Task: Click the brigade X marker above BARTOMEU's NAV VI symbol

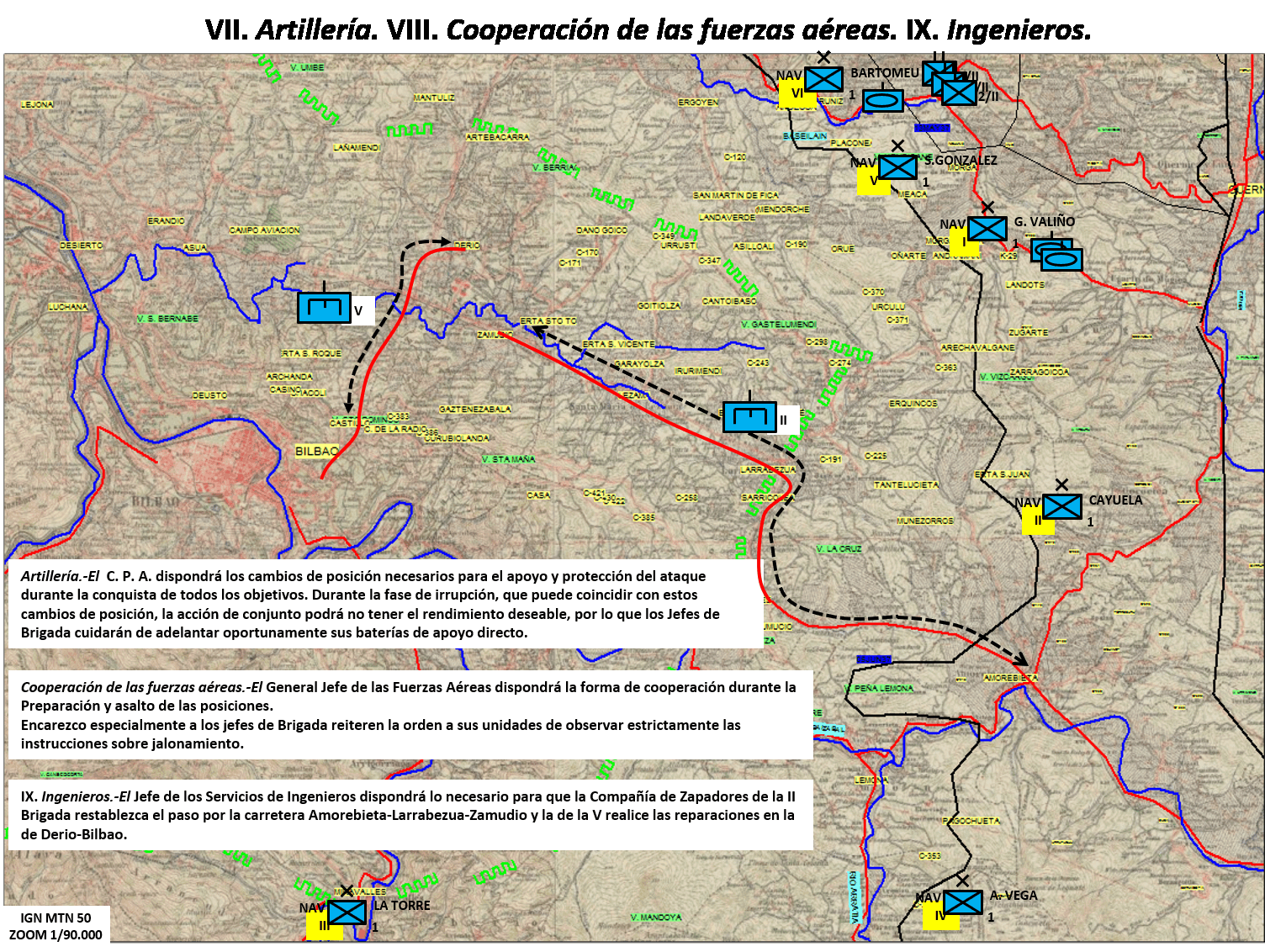Action: 823,57
